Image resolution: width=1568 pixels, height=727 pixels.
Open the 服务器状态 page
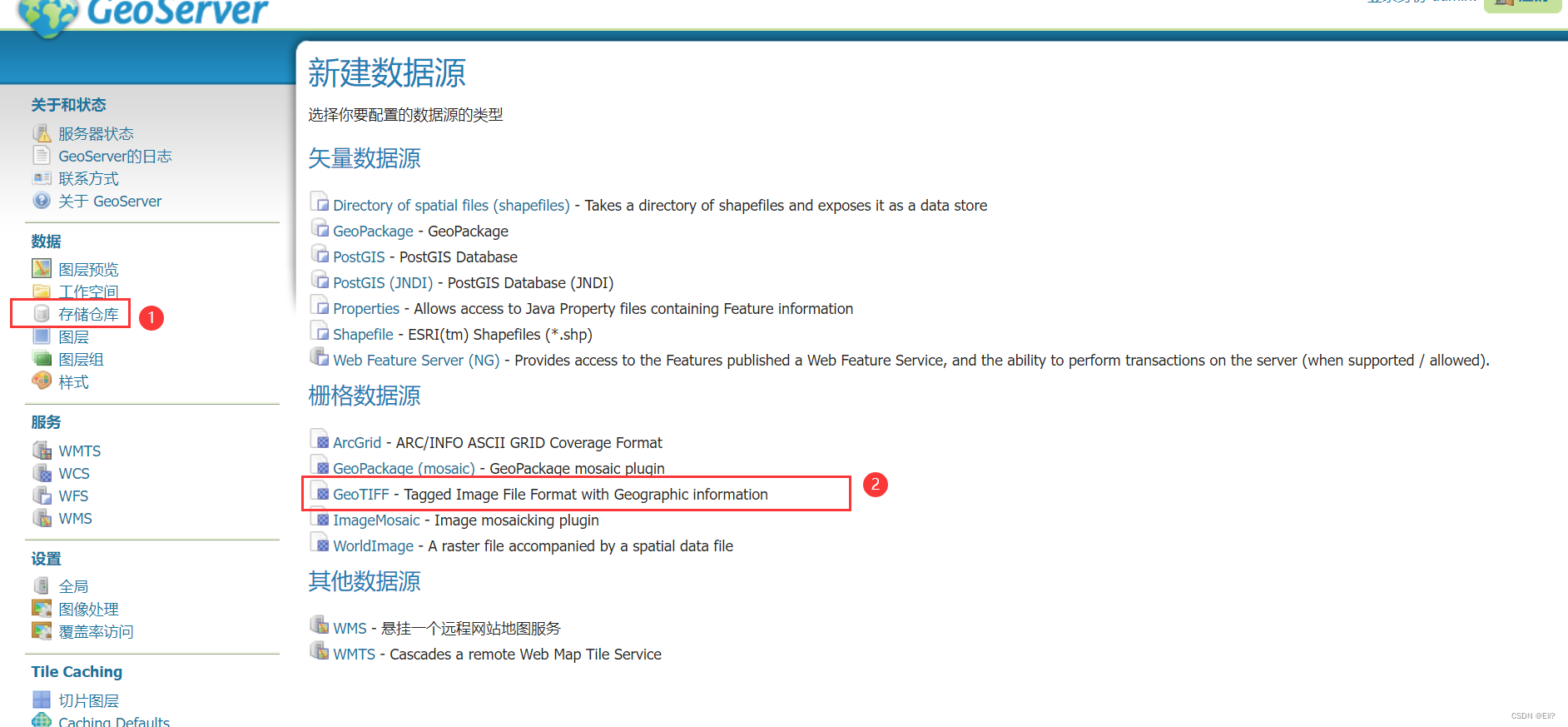(x=96, y=134)
